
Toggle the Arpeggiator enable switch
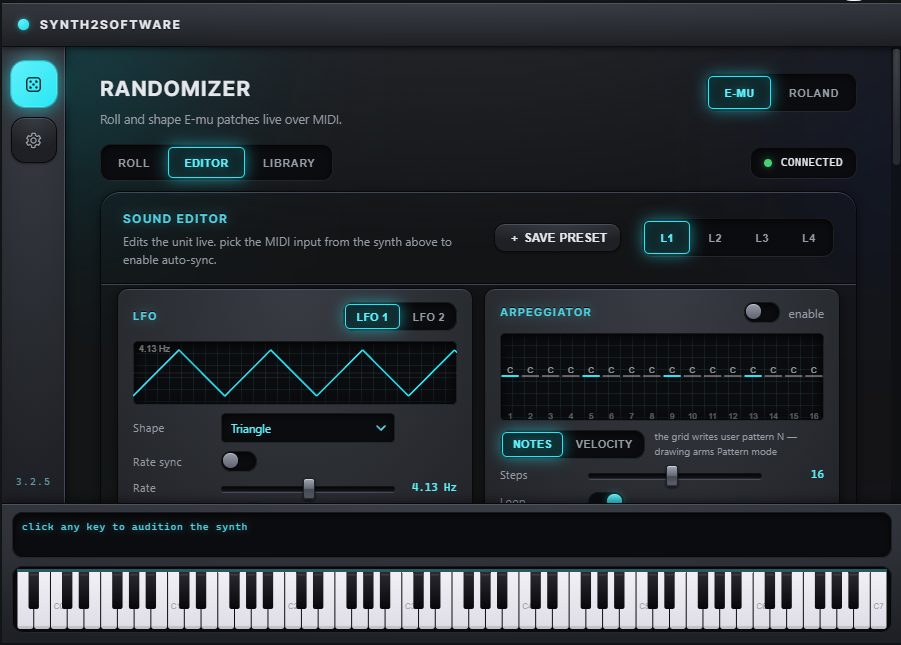(761, 313)
